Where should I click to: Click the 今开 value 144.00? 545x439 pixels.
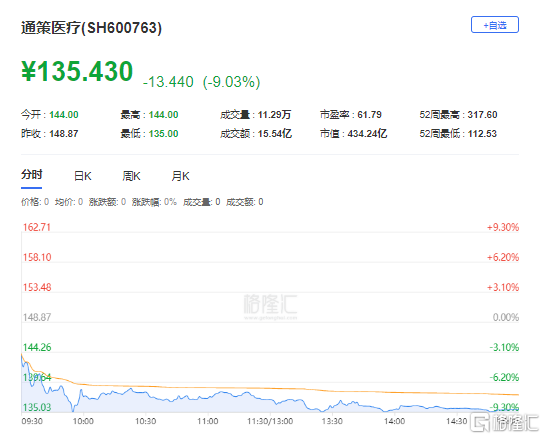[64, 115]
